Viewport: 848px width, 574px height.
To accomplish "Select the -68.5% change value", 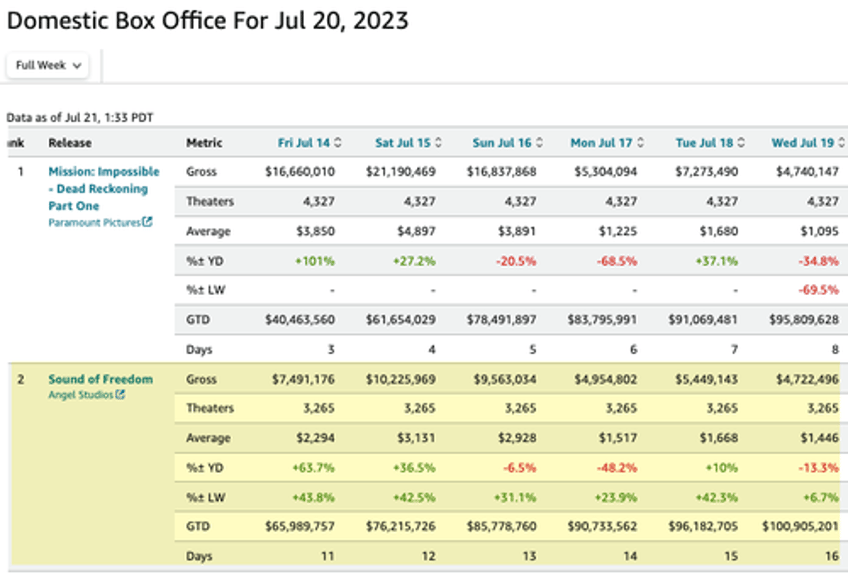I will pyautogui.click(x=617, y=261).
